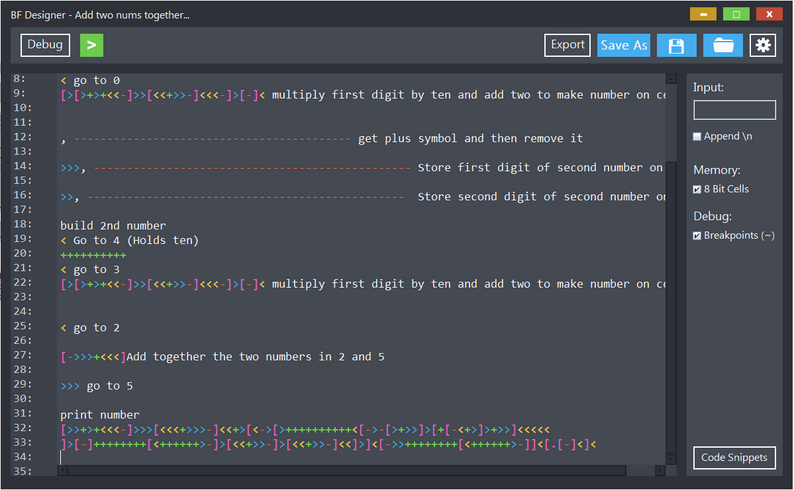Run the program with the green arrow
This screenshot has width=794, height=490.
[92, 45]
